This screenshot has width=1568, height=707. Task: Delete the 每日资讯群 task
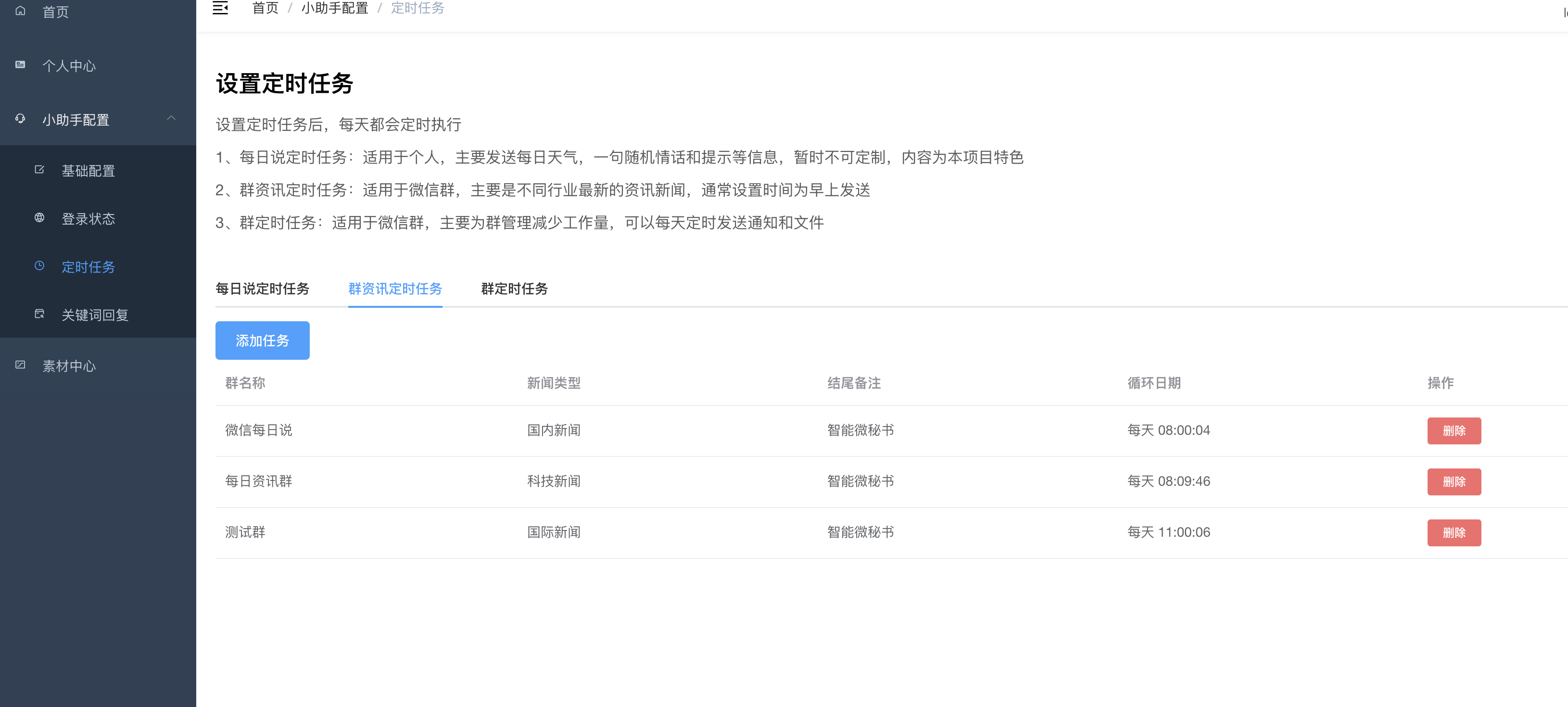pos(1454,482)
